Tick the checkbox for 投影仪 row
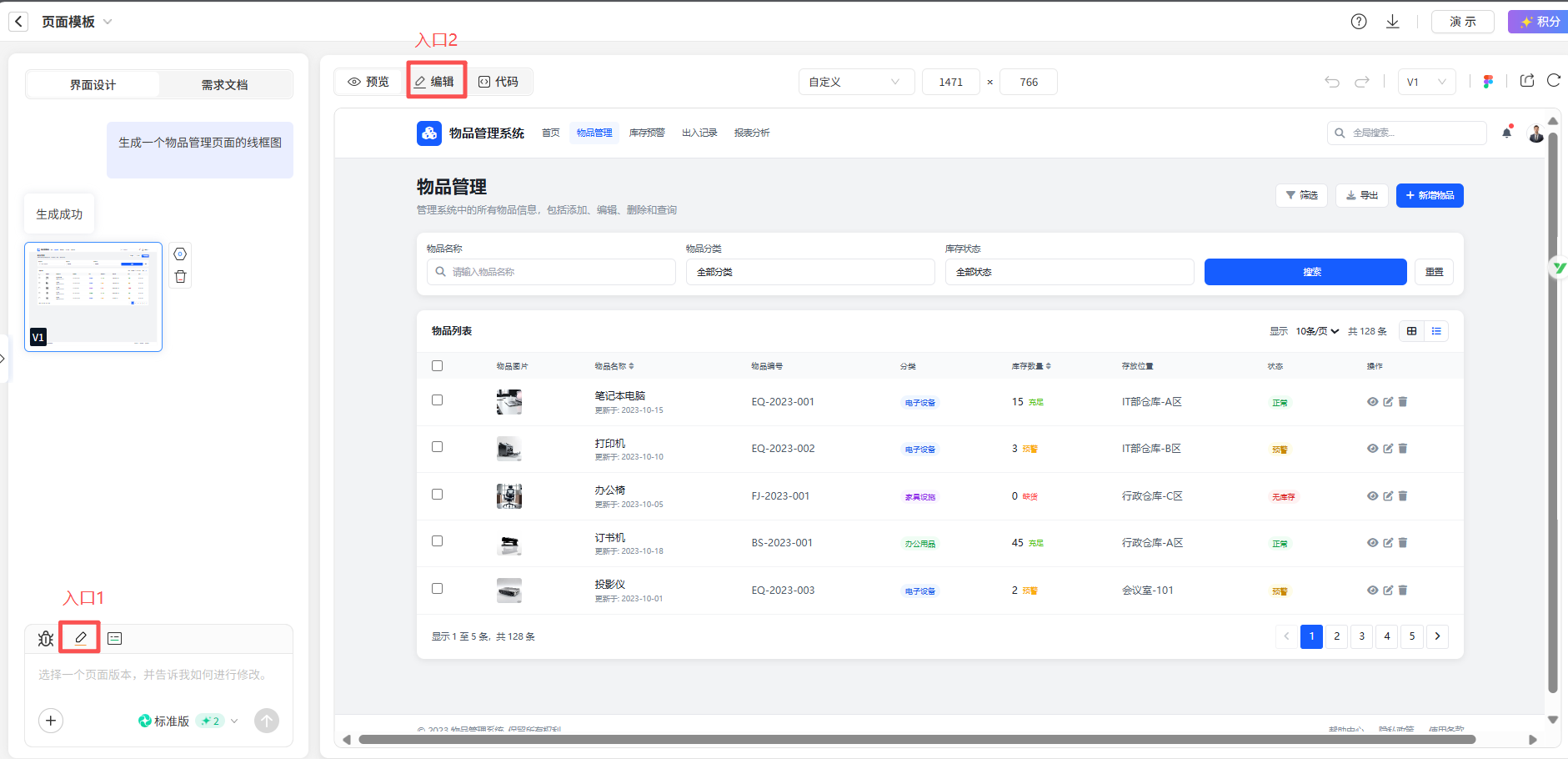 click(437, 589)
